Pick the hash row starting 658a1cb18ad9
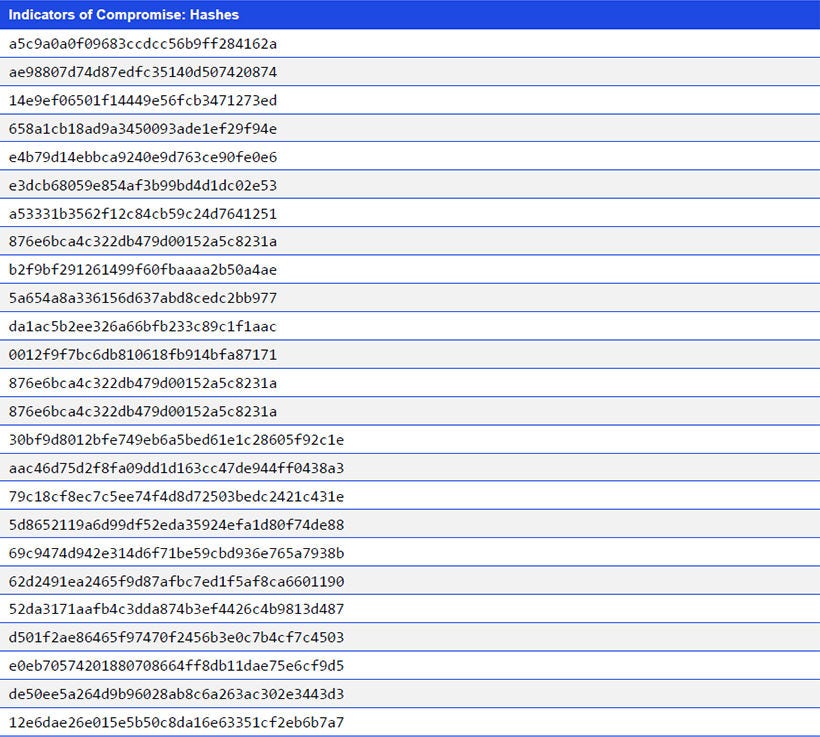Screen dimensions: 820x737 [410, 128]
